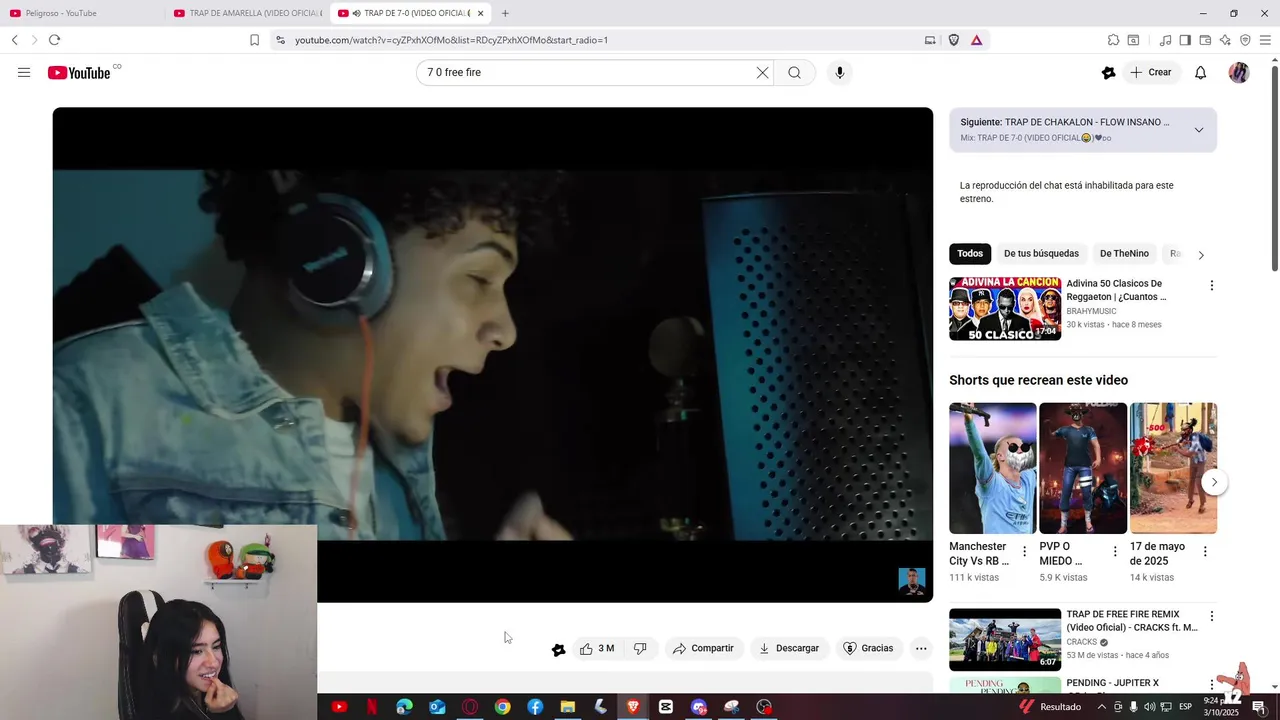Open Brave playlist music note icon

pyautogui.click(x=1165, y=40)
